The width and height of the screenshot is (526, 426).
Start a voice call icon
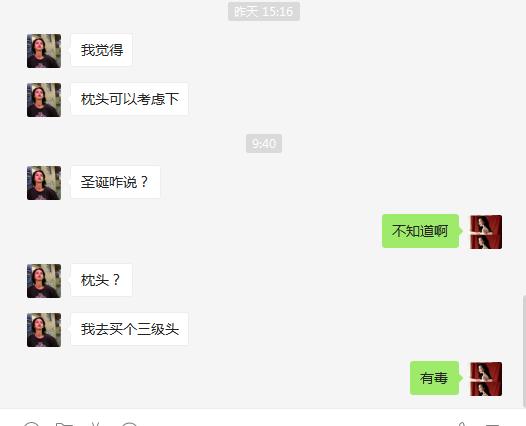(462, 425)
